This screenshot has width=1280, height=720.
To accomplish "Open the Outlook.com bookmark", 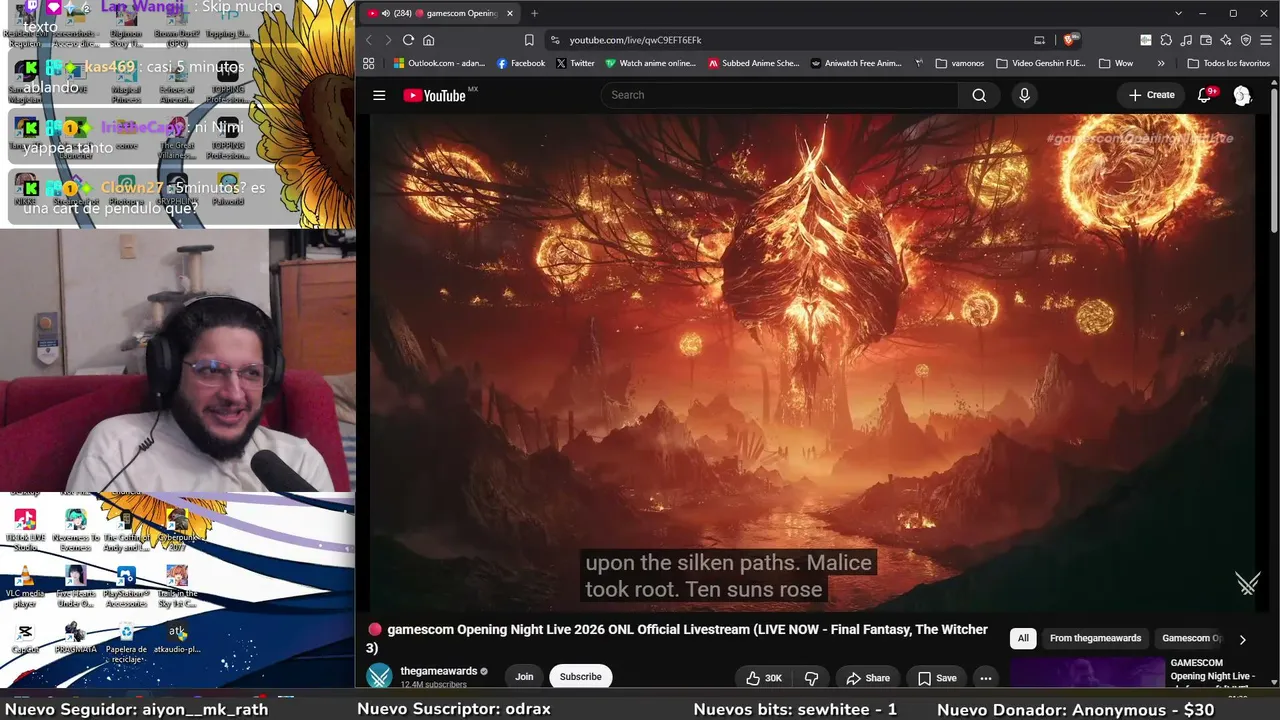I will tap(439, 63).
